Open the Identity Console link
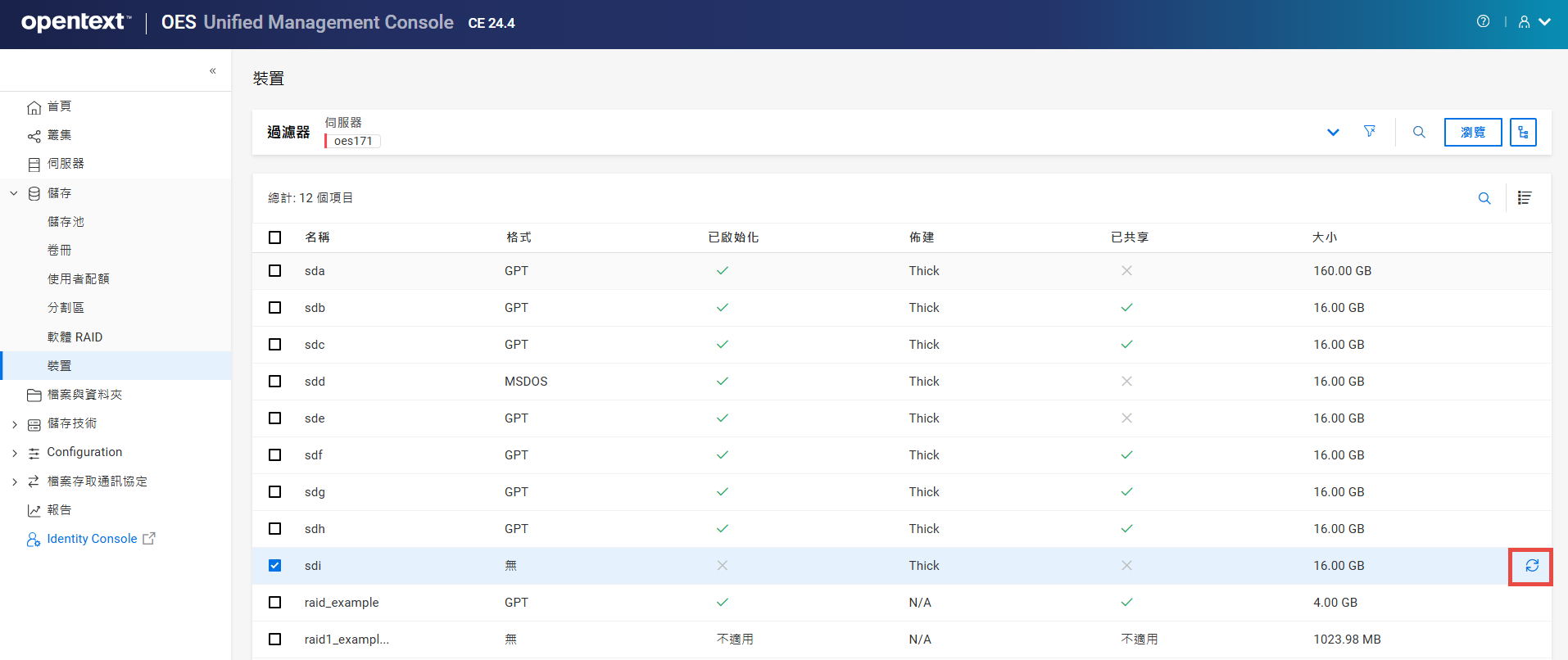This screenshot has width=1568, height=660. (x=92, y=539)
